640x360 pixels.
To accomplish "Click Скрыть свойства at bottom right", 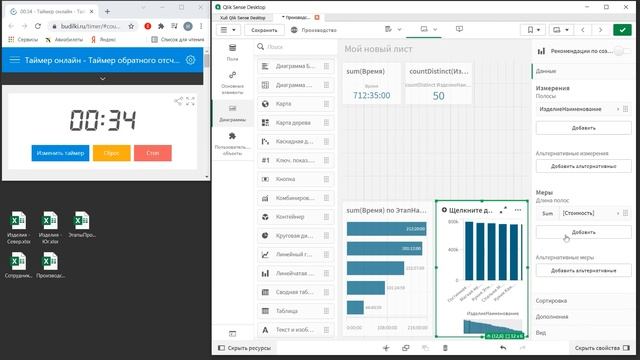I will click(x=602, y=348).
